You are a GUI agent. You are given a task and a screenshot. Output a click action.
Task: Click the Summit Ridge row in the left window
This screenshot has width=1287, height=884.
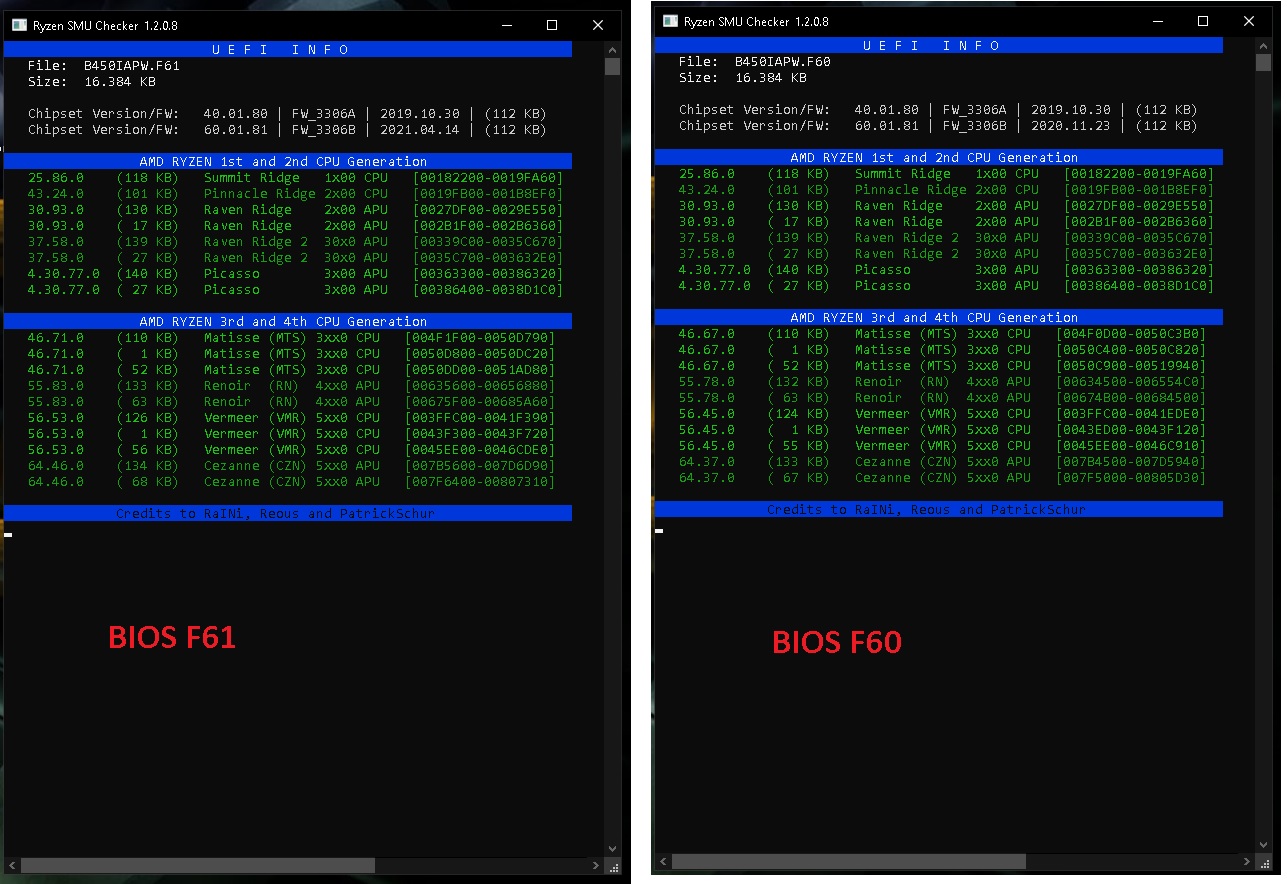click(295, 177)
